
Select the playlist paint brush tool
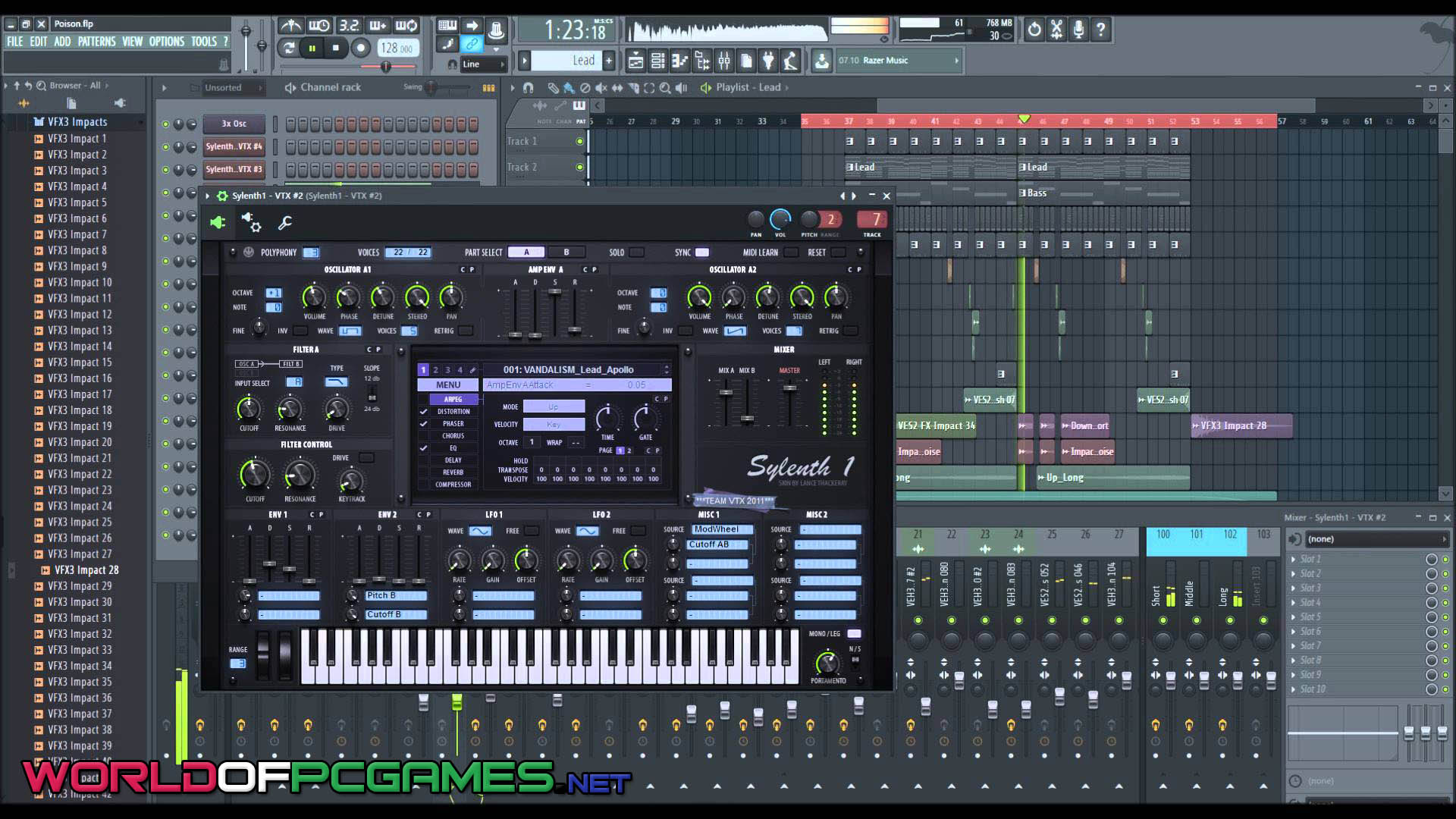[x=569, y=88]
